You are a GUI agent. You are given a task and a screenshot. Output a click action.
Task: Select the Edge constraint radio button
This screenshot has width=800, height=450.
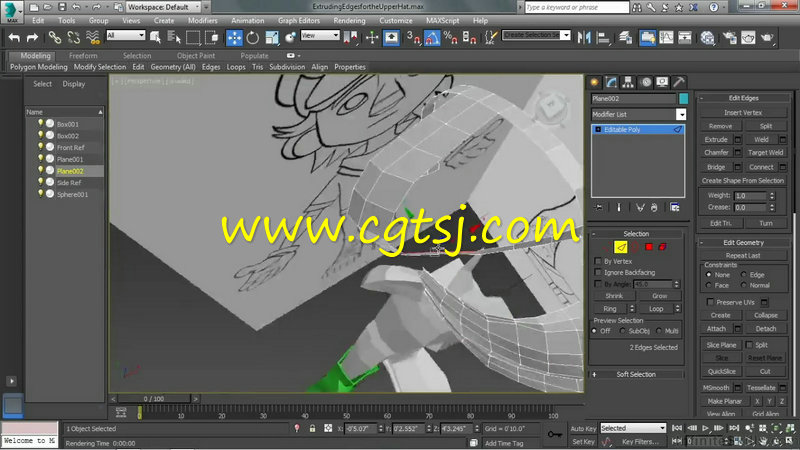[x=743, y=274]
